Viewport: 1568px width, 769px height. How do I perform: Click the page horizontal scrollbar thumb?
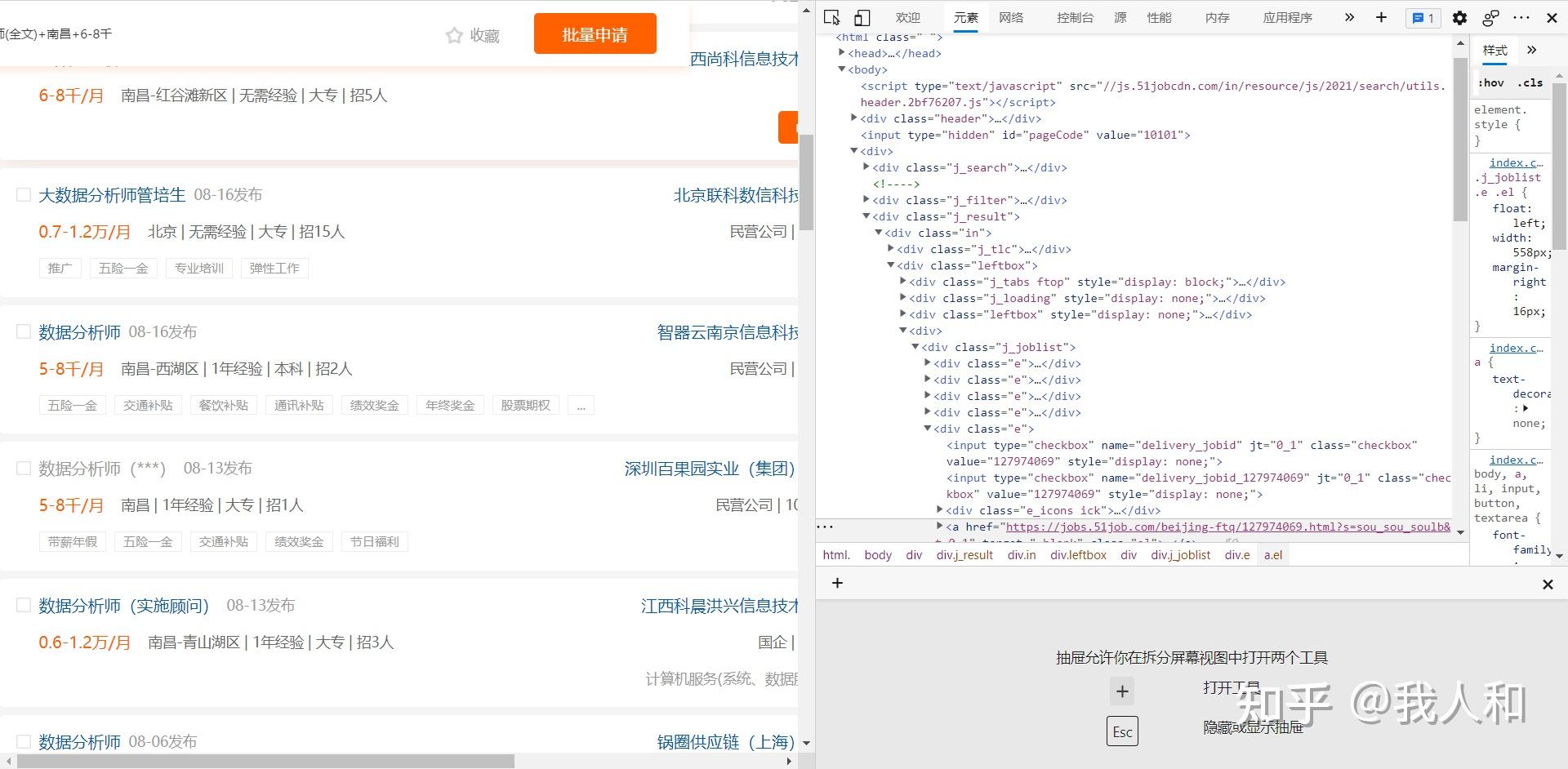click(265, 761)
